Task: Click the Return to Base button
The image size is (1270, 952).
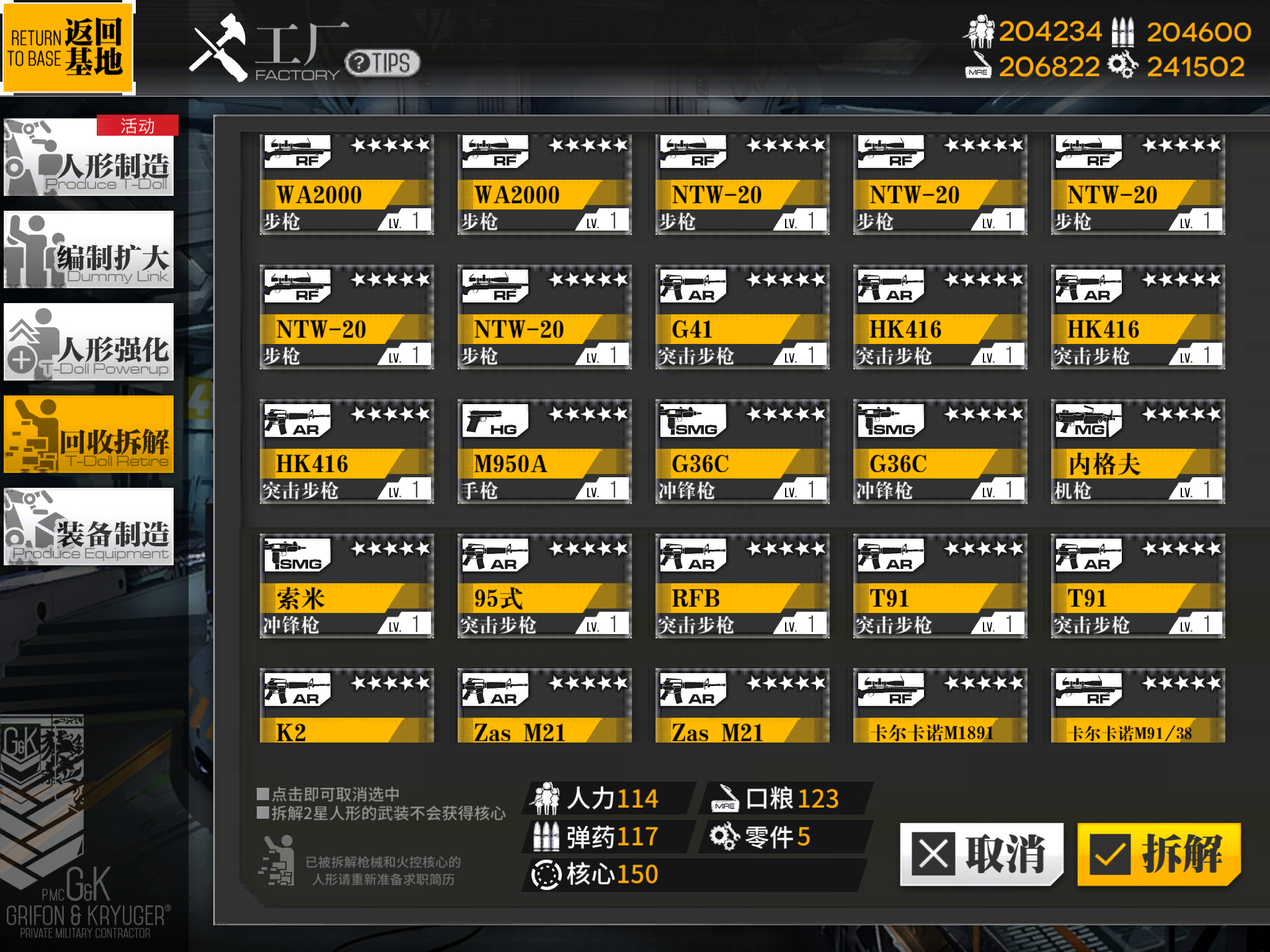Action: 67,47
